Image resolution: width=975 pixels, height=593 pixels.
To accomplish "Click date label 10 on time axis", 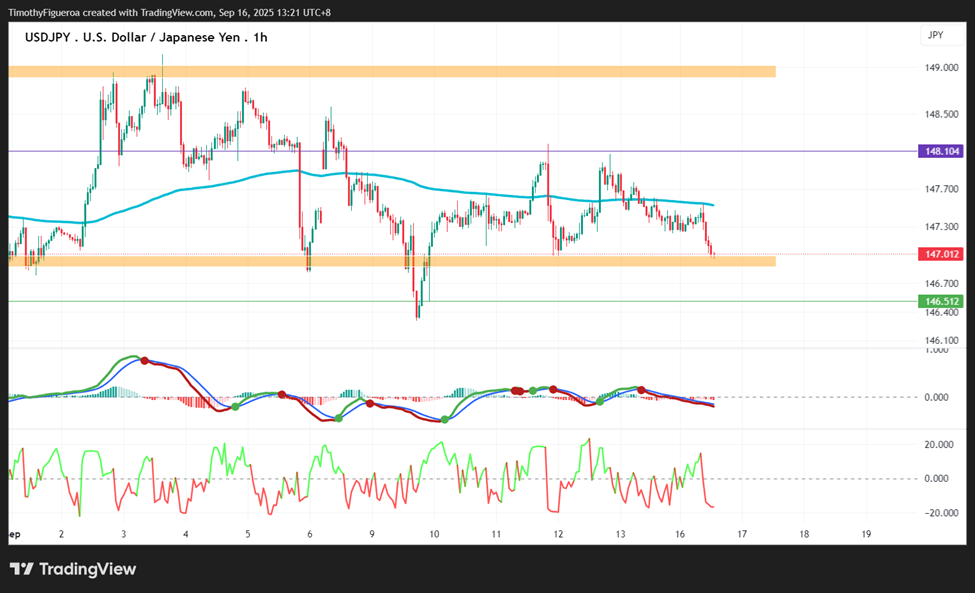I will coord(434,534).
